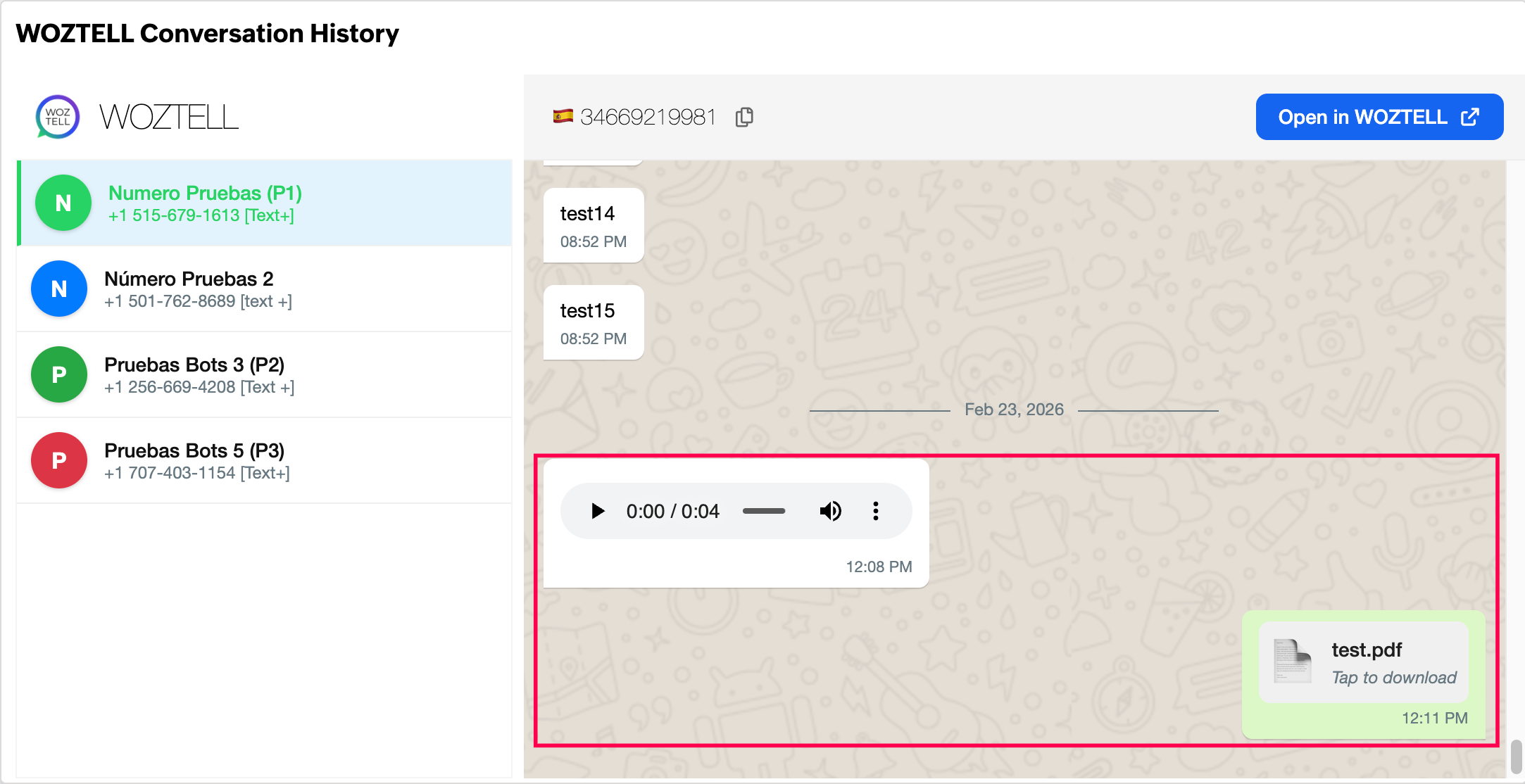The image size is (1525, 784).
Task: Click the test15 message bubble
Action: 594,323
